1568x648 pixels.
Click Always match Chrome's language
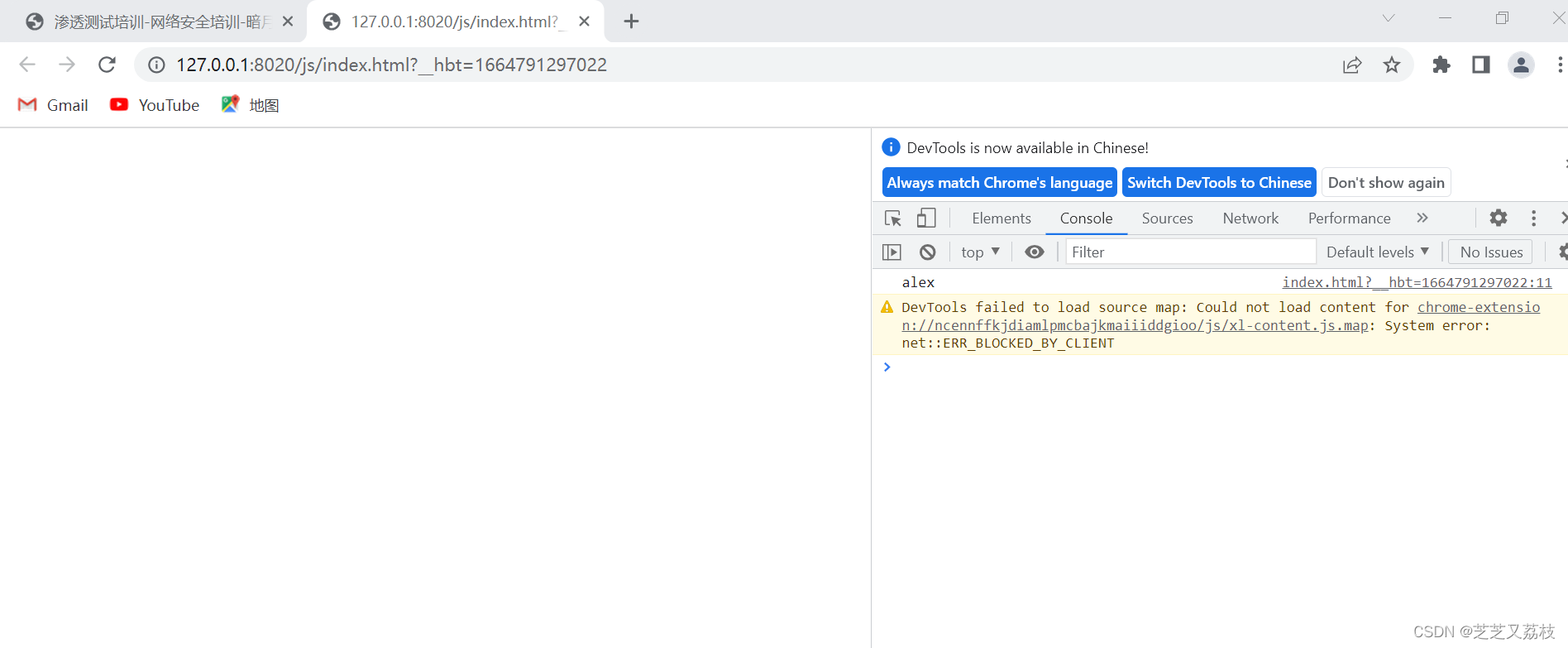click(999, 183)
